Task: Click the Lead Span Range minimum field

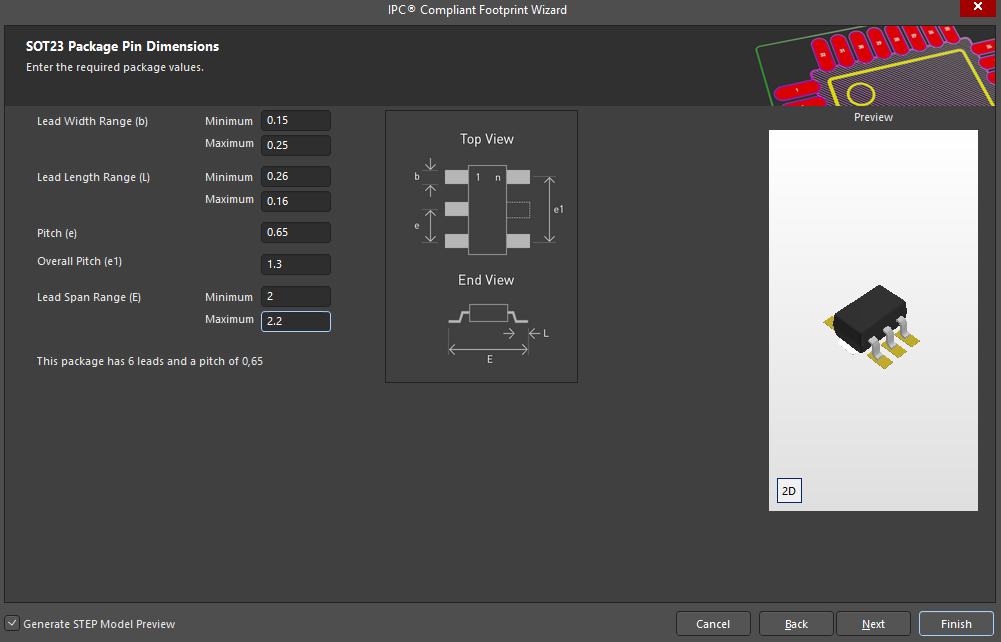Action: click(295, 297)
